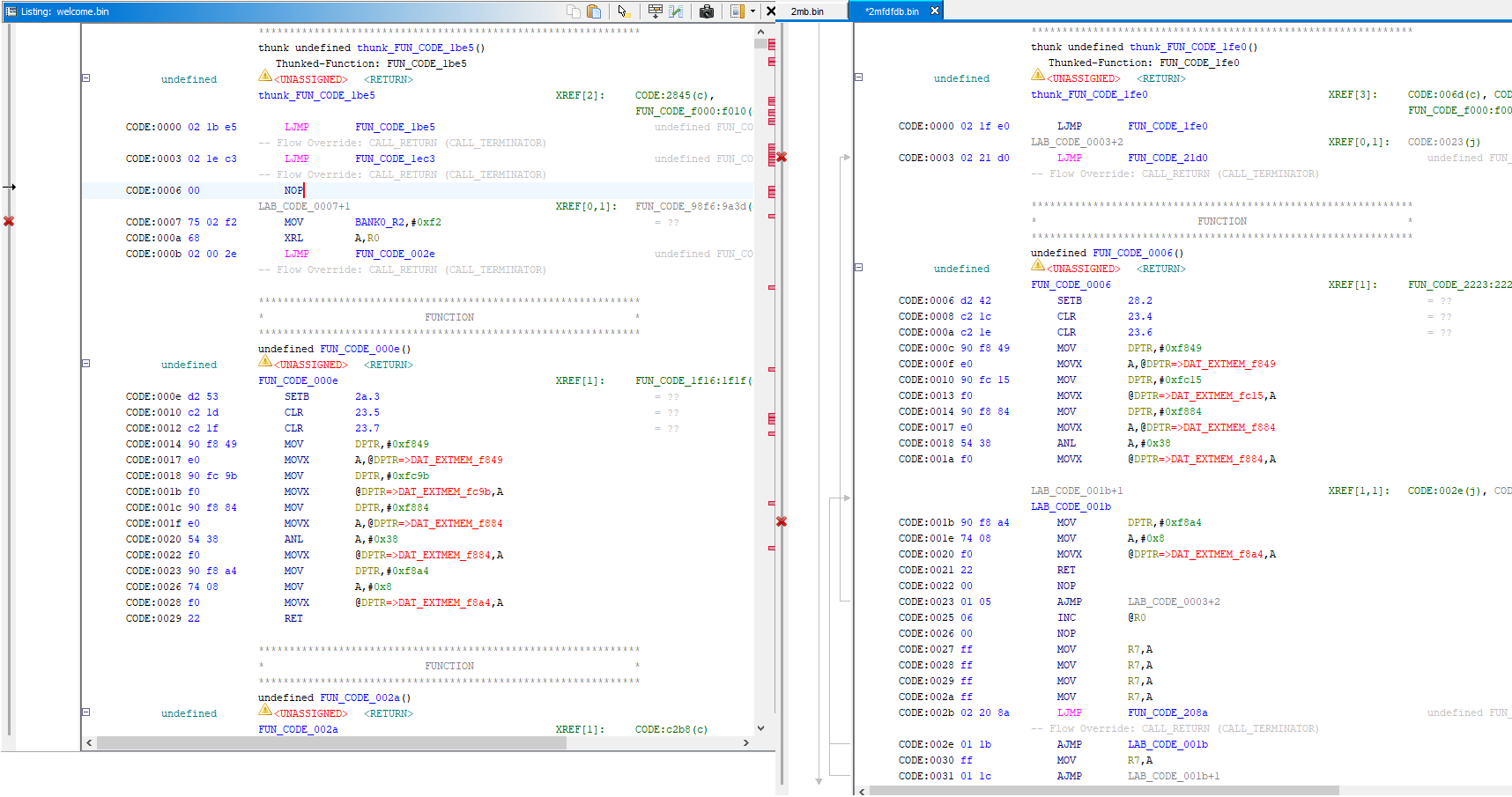Click the diff view icon with green check
Viewport: 1512px width, 797px height.
[676, 11]
